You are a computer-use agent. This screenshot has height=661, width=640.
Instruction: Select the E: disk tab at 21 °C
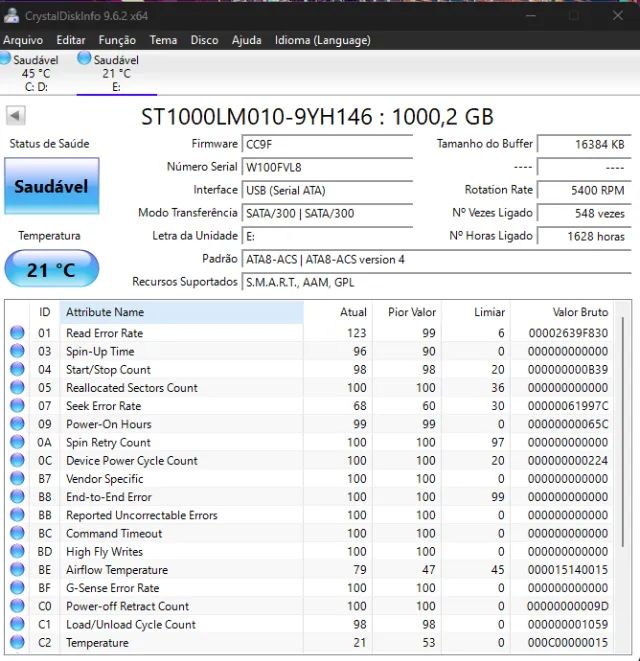click(x=116, y=73)
